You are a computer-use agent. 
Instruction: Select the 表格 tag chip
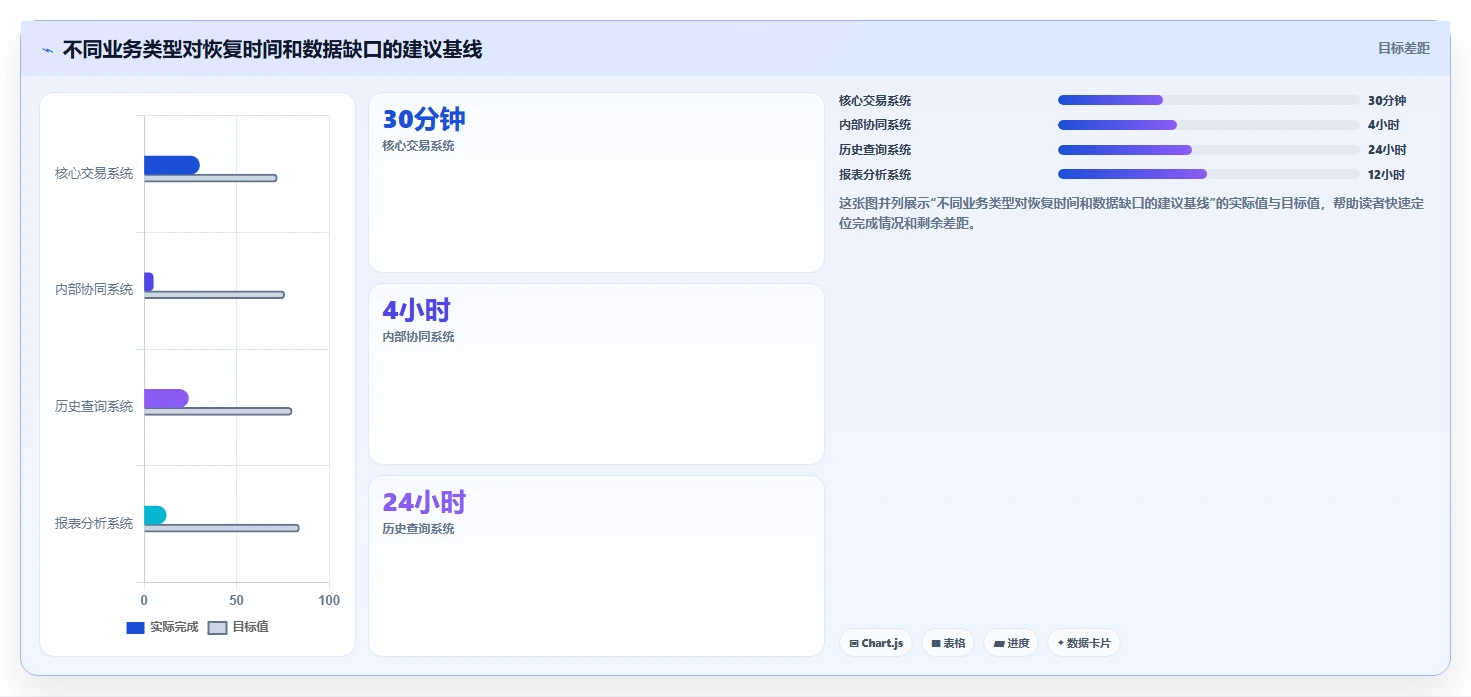pyautogui.click(x=948, y=643)
